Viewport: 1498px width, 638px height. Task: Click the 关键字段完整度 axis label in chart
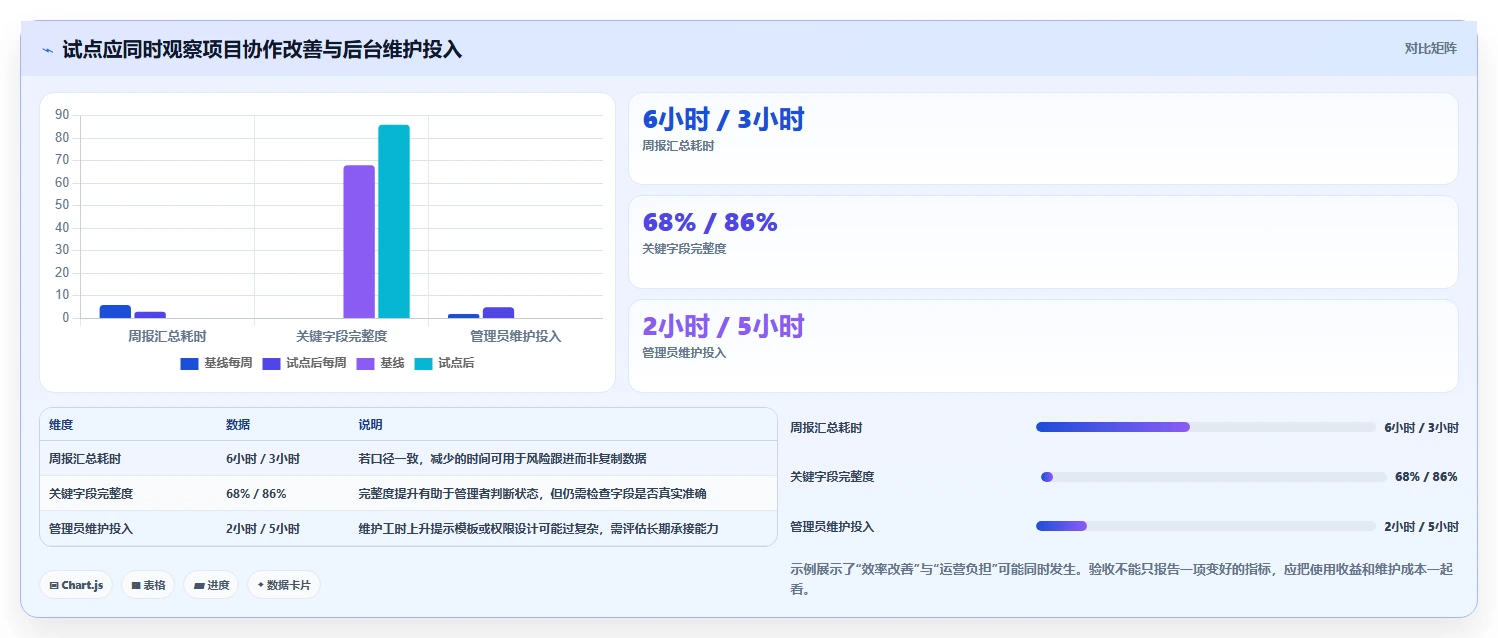(341, 336)
